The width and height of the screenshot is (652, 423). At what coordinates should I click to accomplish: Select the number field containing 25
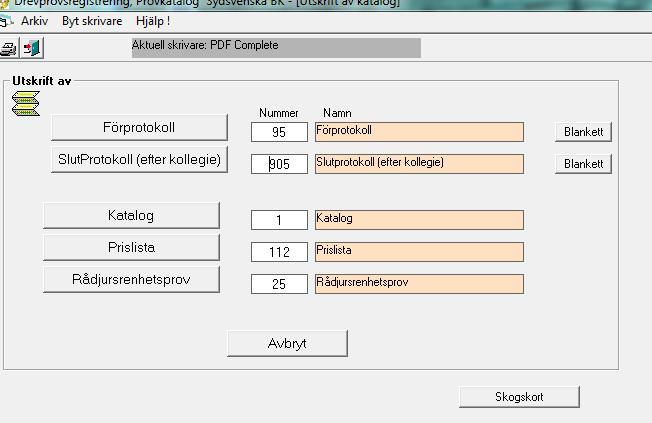(x=279, y=284)
